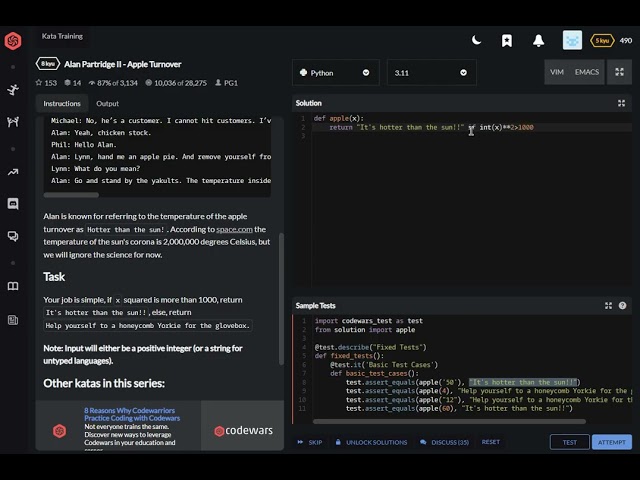Open the 3.11 version dropdown
This screenshot has width=640, height=480.
point(431,73)
